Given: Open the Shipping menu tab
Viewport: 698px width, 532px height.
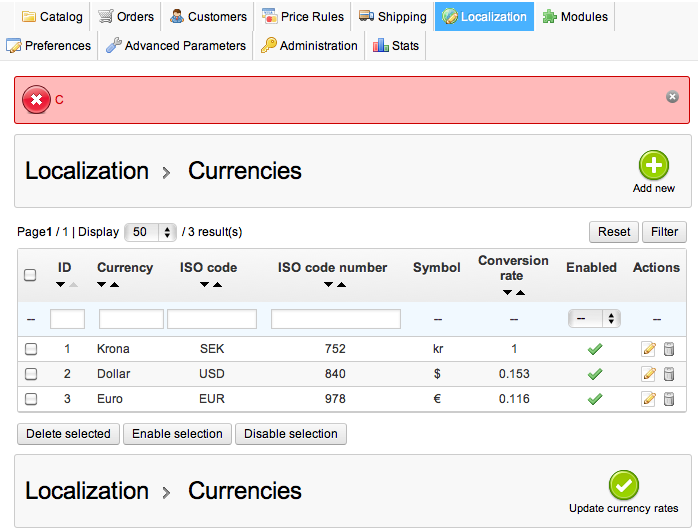Looking at the screenshot, I should click(393, 16).
